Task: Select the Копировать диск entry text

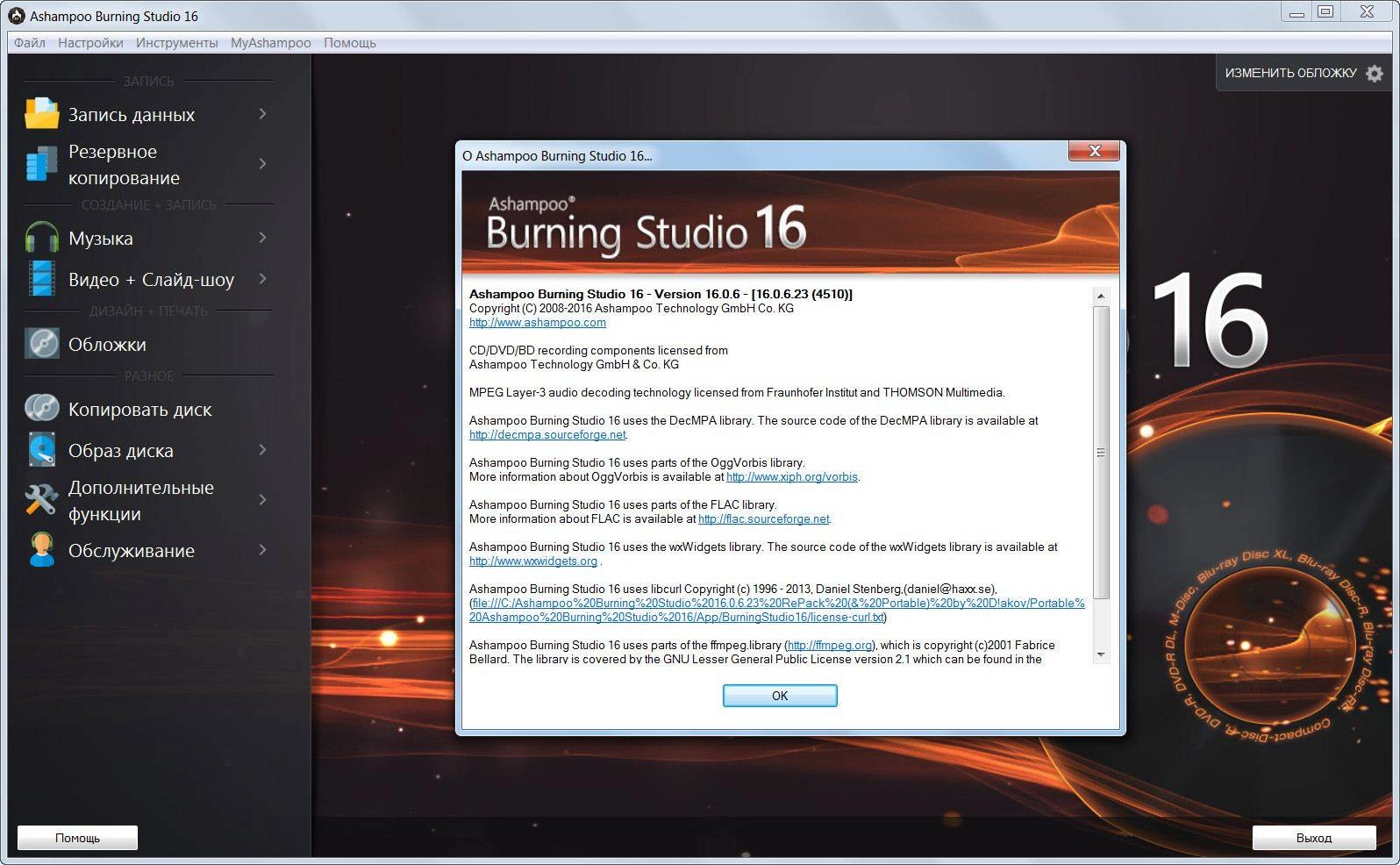Action: point(140,410)
